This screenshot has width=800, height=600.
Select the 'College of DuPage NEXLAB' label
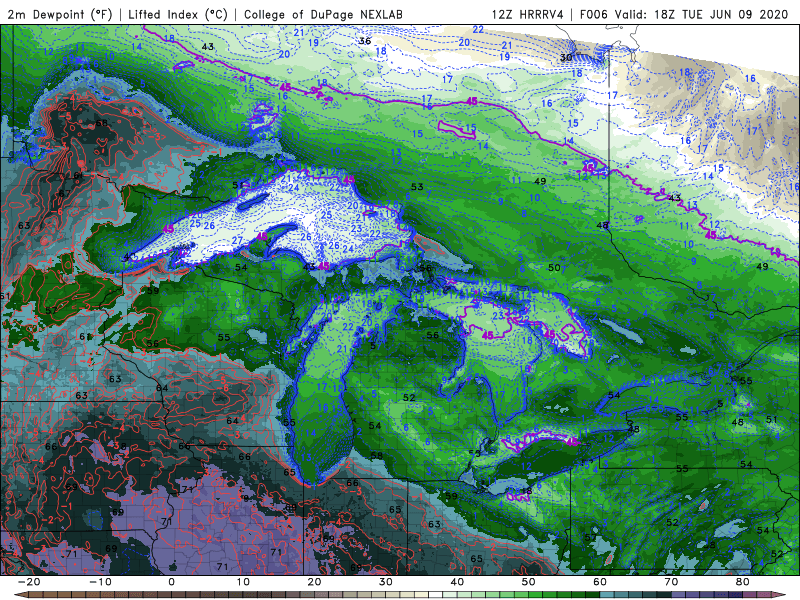tap(323, 14)
